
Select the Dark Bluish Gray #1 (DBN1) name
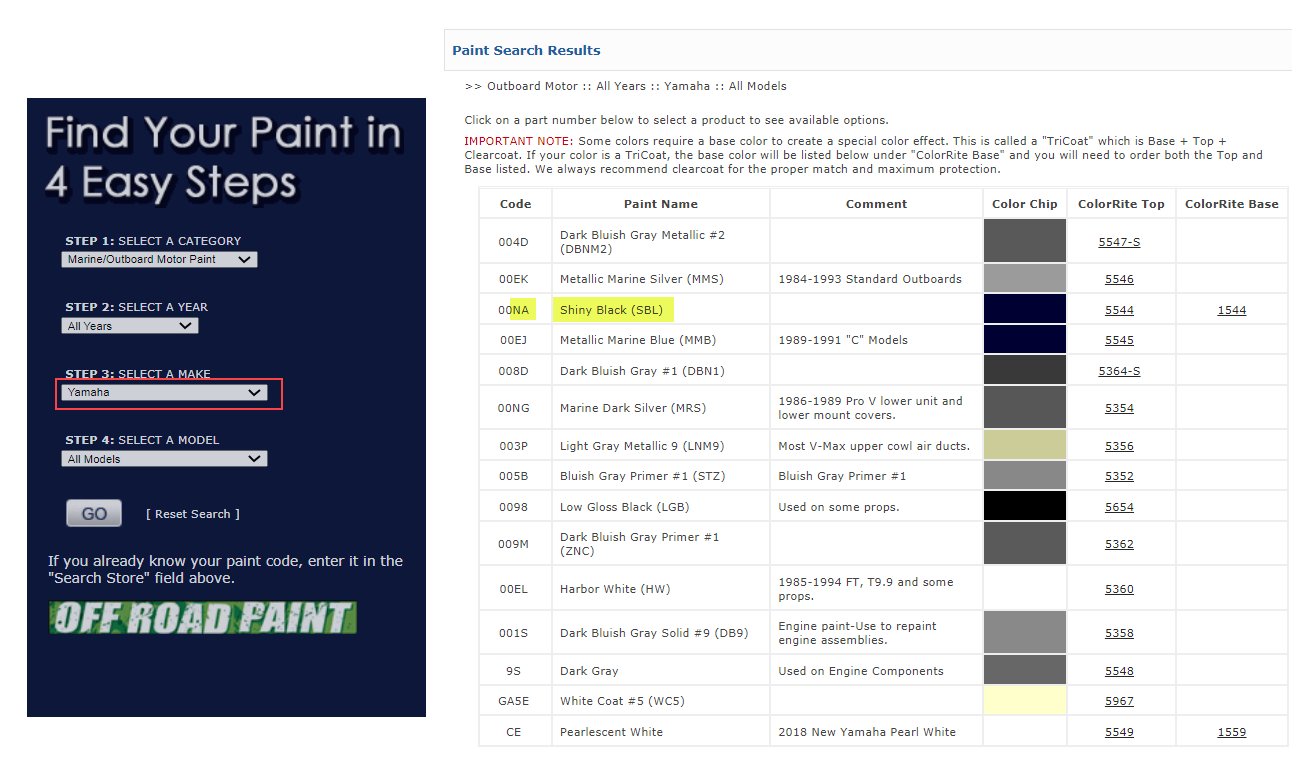pyautogui.click(x=642, y=371)
